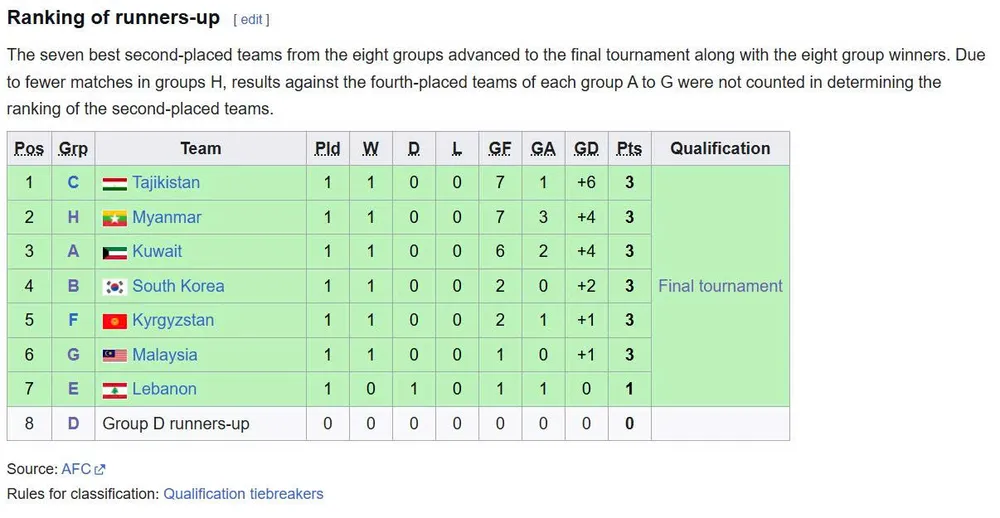This screenshot has width=1000, height=518.
Task: Click the Final tournament qualification link
Action: pos(720,287)
